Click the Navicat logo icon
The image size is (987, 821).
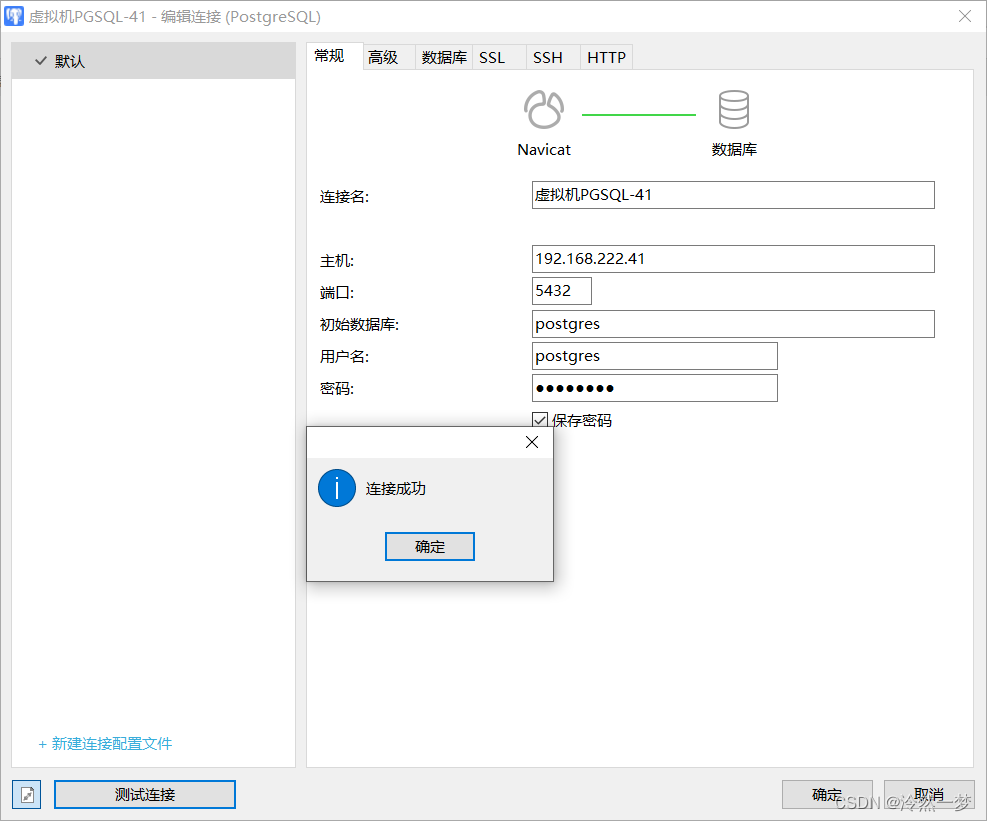coord(544,110)
